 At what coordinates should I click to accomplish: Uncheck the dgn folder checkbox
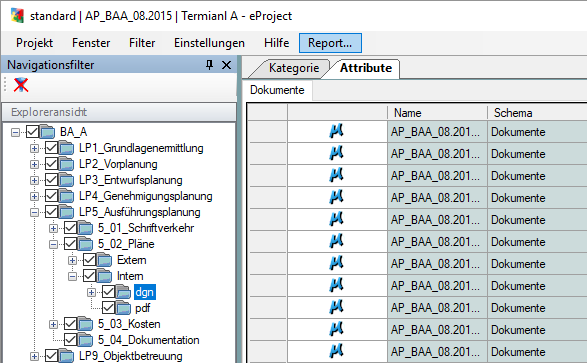point(109,292)
